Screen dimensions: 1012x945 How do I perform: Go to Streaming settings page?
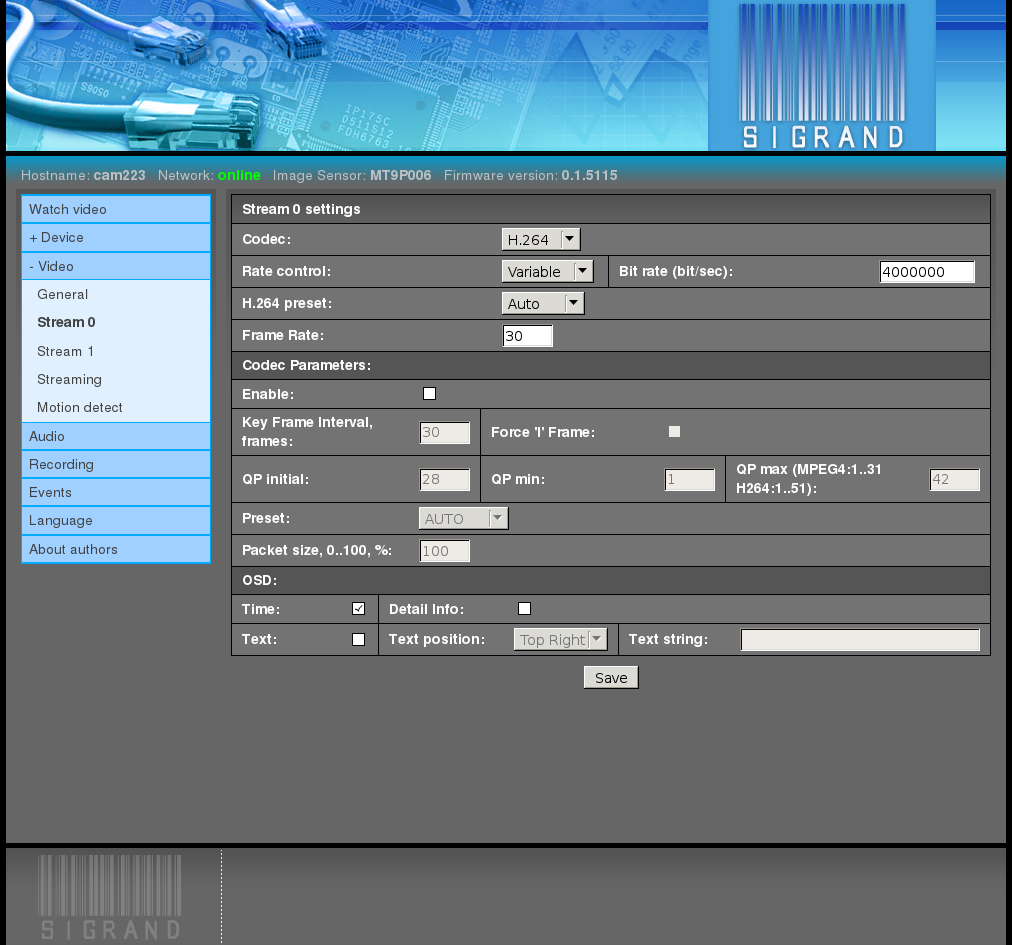(69, 380)
